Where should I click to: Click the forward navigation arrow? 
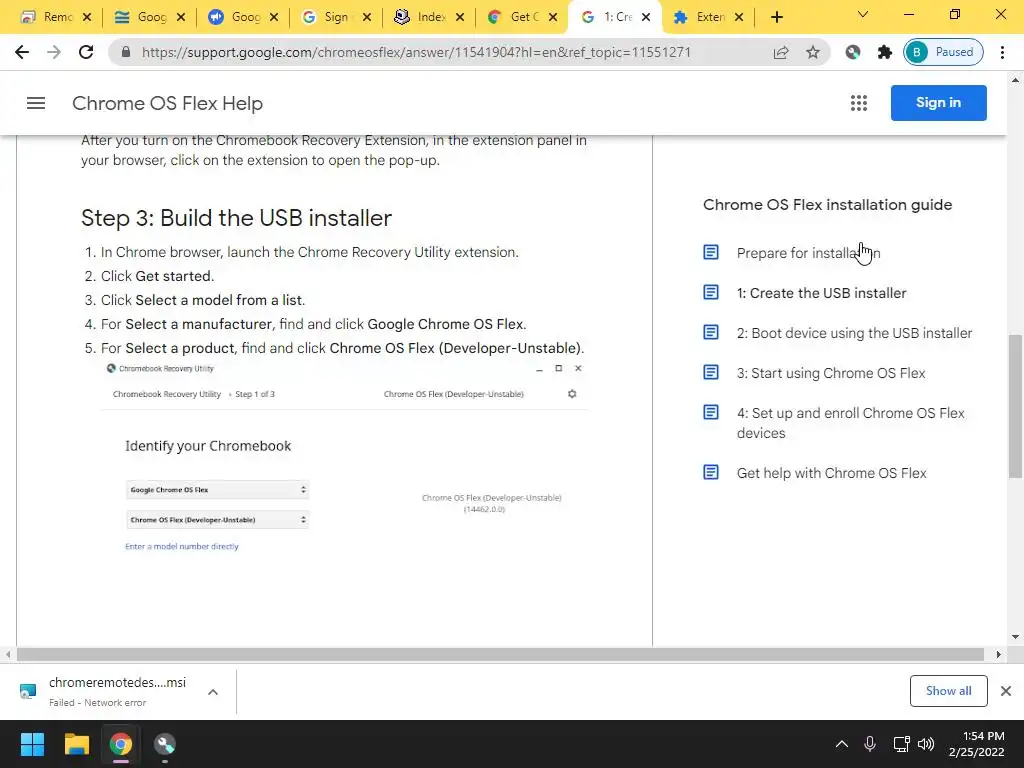(x=54, y=52)
